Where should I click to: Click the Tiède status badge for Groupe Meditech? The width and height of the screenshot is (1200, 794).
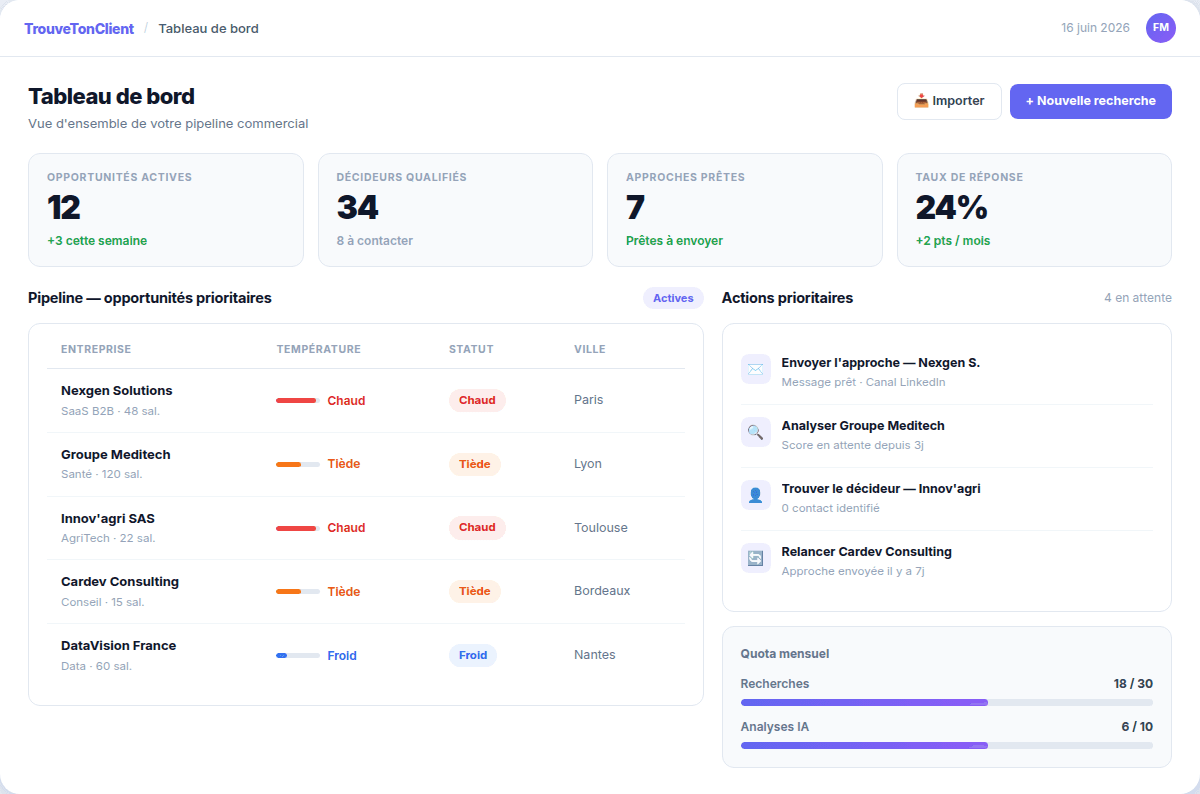click(x=475, y=464)
